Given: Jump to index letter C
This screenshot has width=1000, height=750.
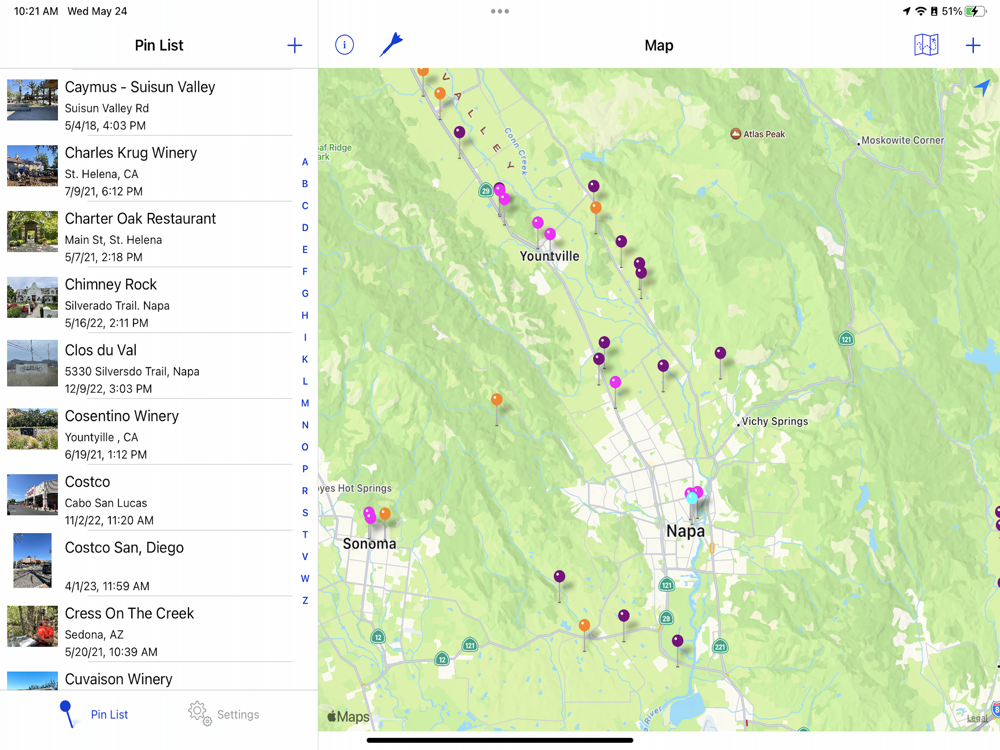Looking at the screenshot, I should point(305,205).
